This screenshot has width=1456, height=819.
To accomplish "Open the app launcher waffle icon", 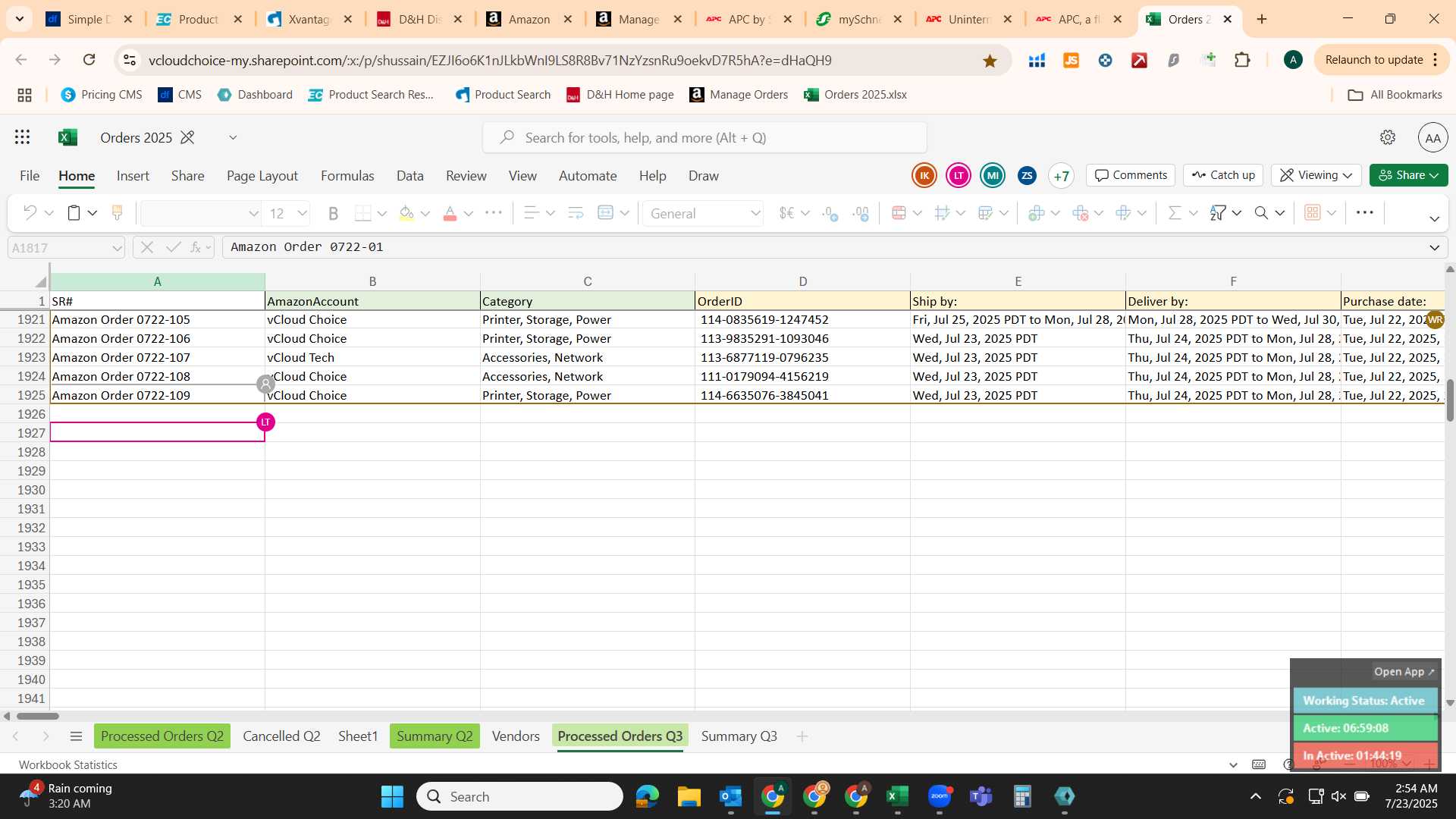I will pyautogui.click(x=22, y=137).
